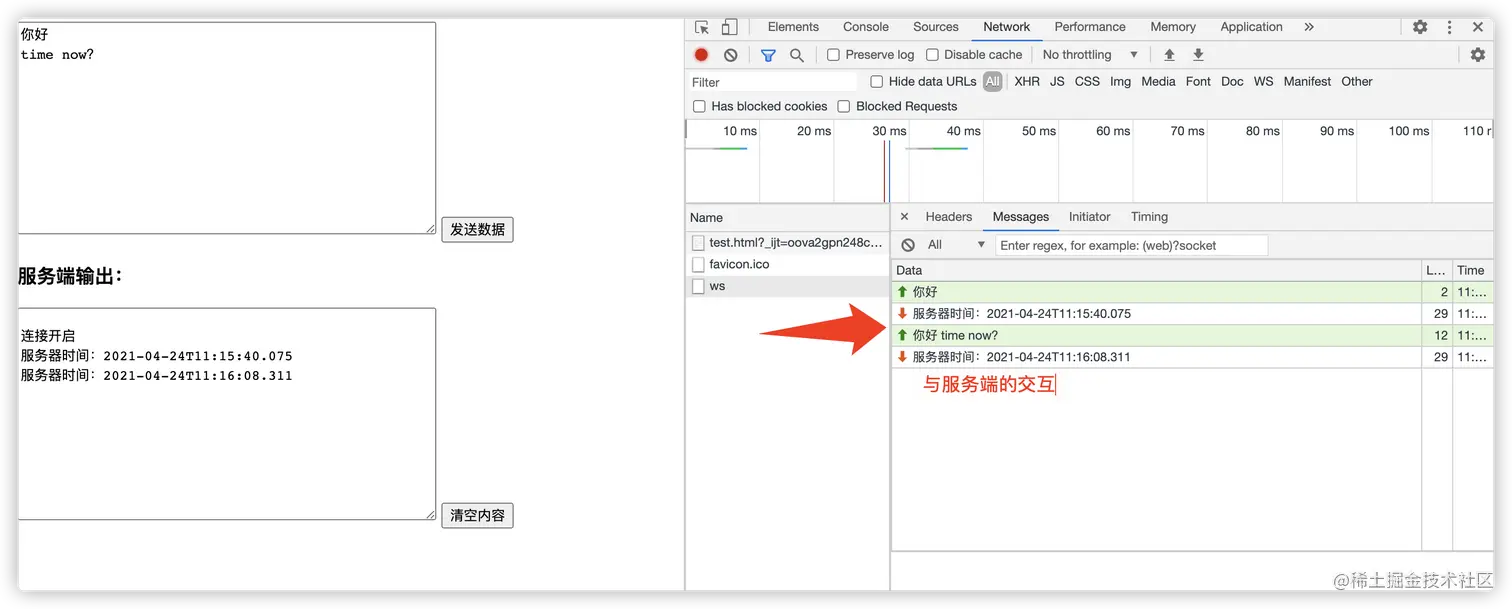Enable the Disable cache checkbox
The height and width of the screenshot is (609, 1512).
coord(932,55)
